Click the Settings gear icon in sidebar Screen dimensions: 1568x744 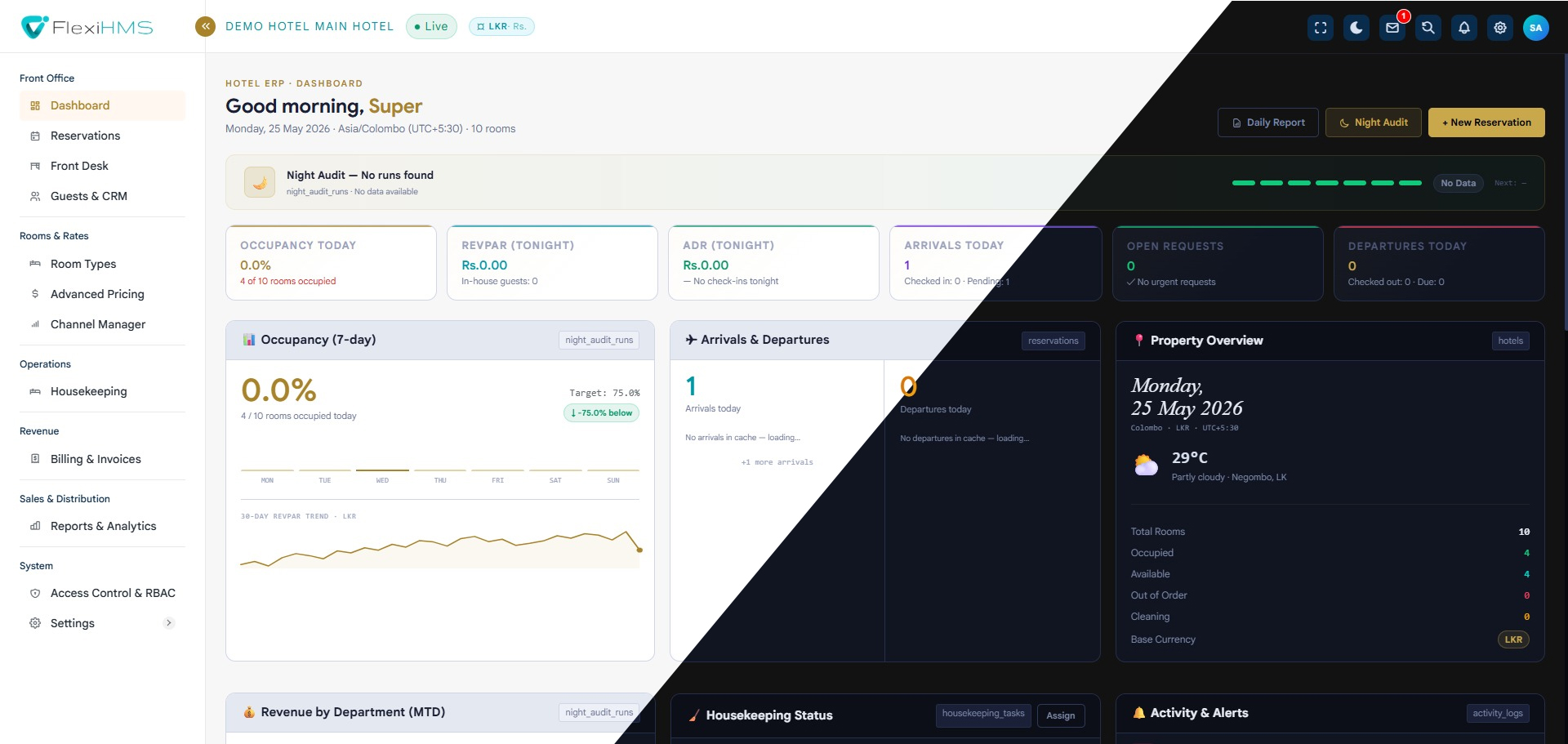(35, 623)
